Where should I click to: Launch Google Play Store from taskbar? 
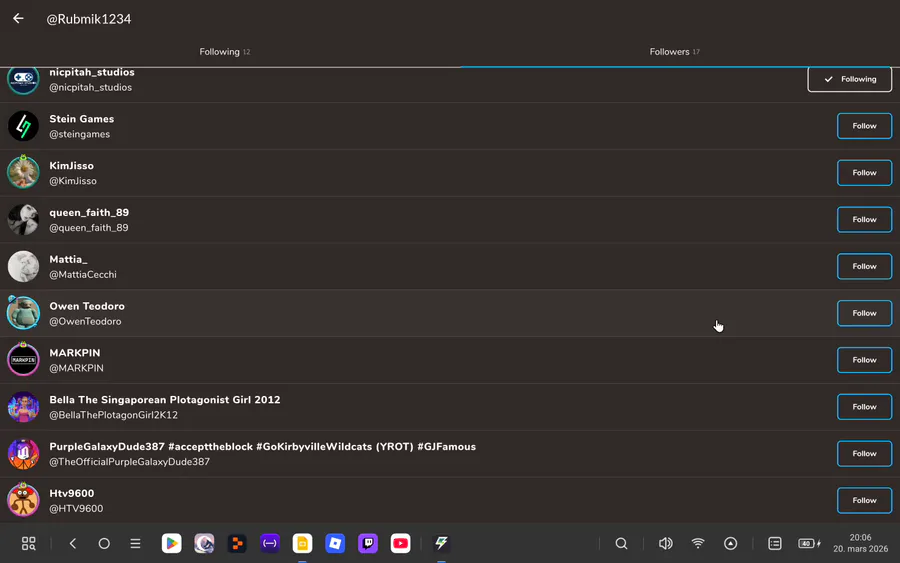point(172,543)
